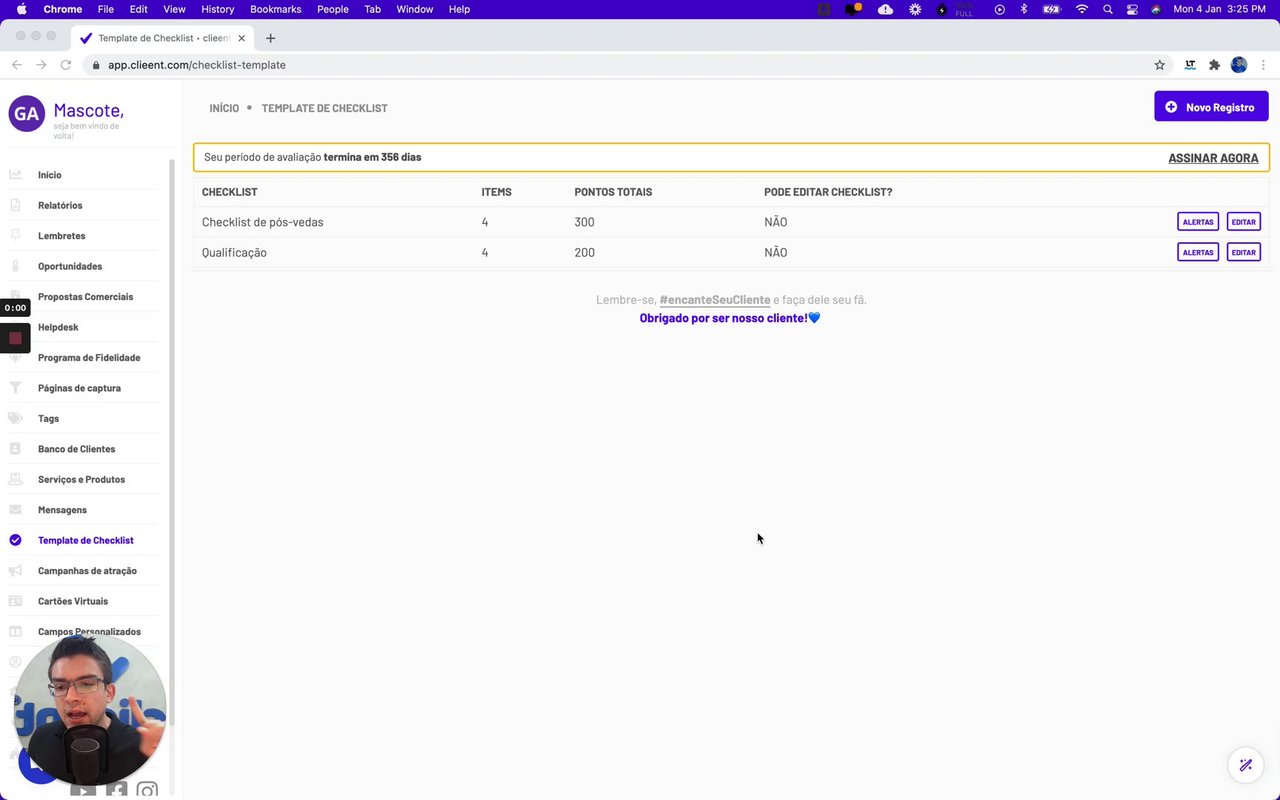
Task: Click the sidebar vertical scrollbar
Action: (172, 440)
